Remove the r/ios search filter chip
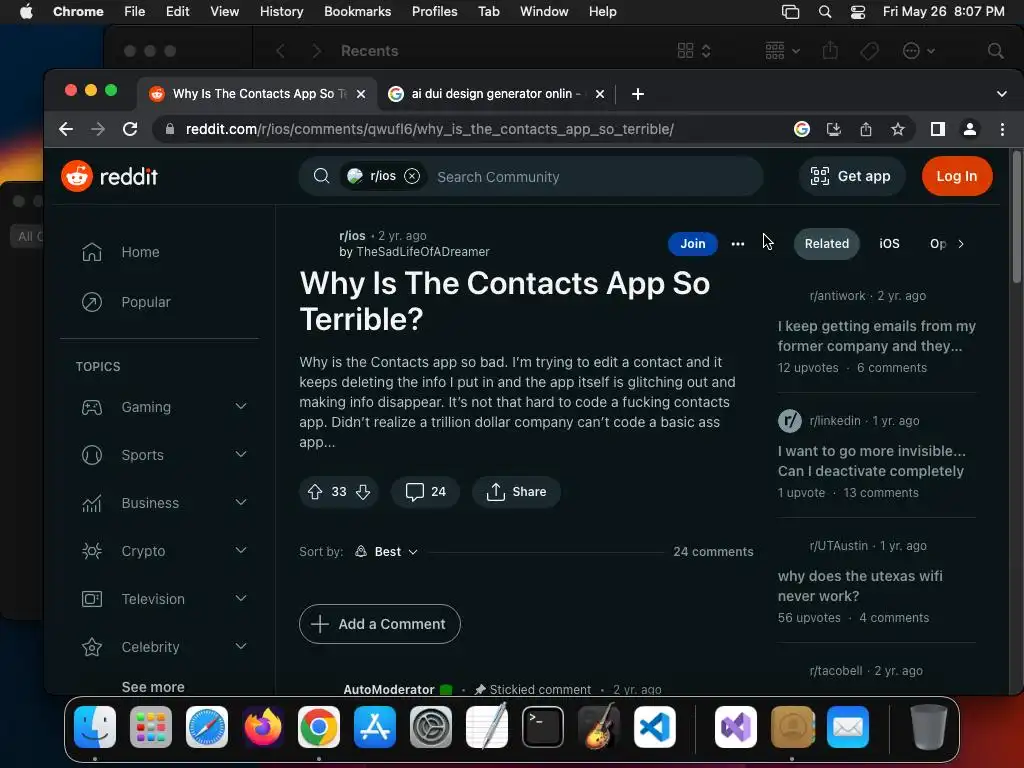The image size is (1024, 768). click(x=412, y=176)
